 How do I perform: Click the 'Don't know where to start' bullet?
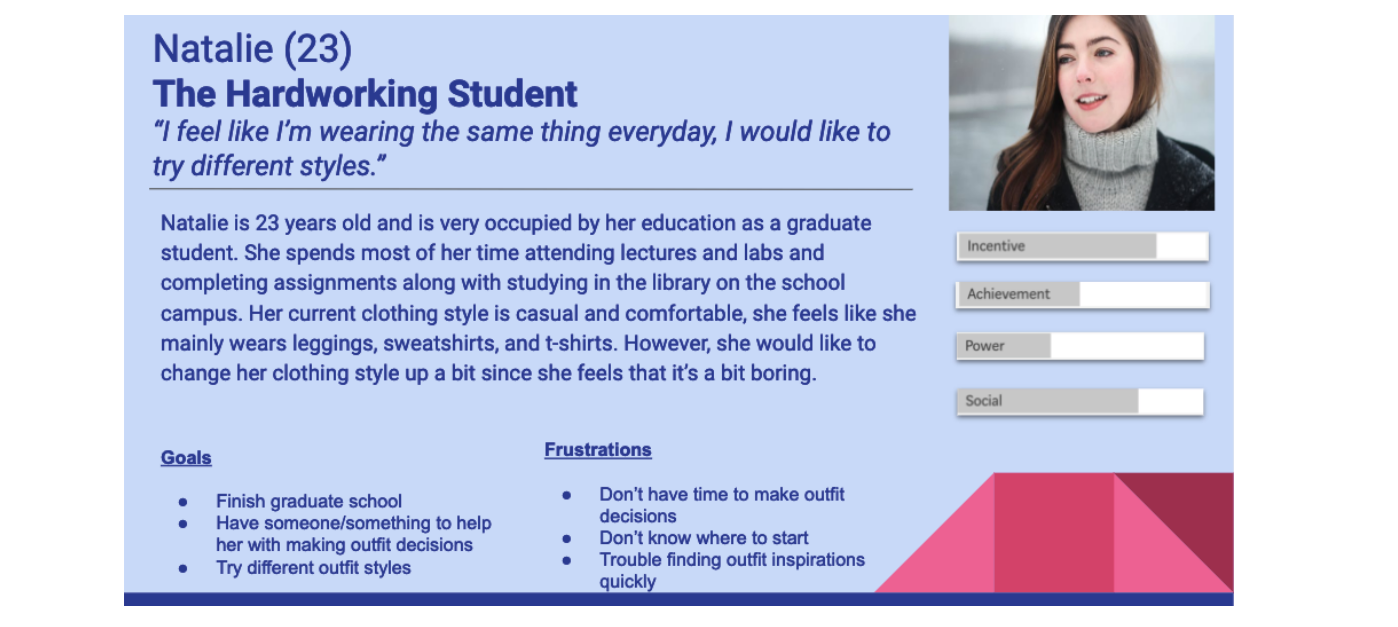[x=704, y=537]
